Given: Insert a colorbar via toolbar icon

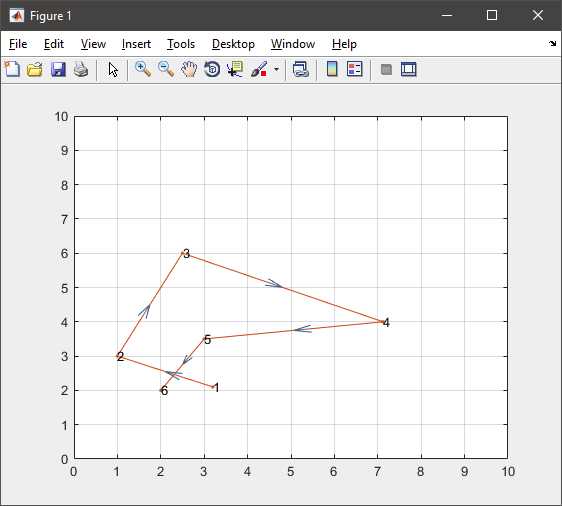Looking at the screenshot, I should (x=332, y=69).
